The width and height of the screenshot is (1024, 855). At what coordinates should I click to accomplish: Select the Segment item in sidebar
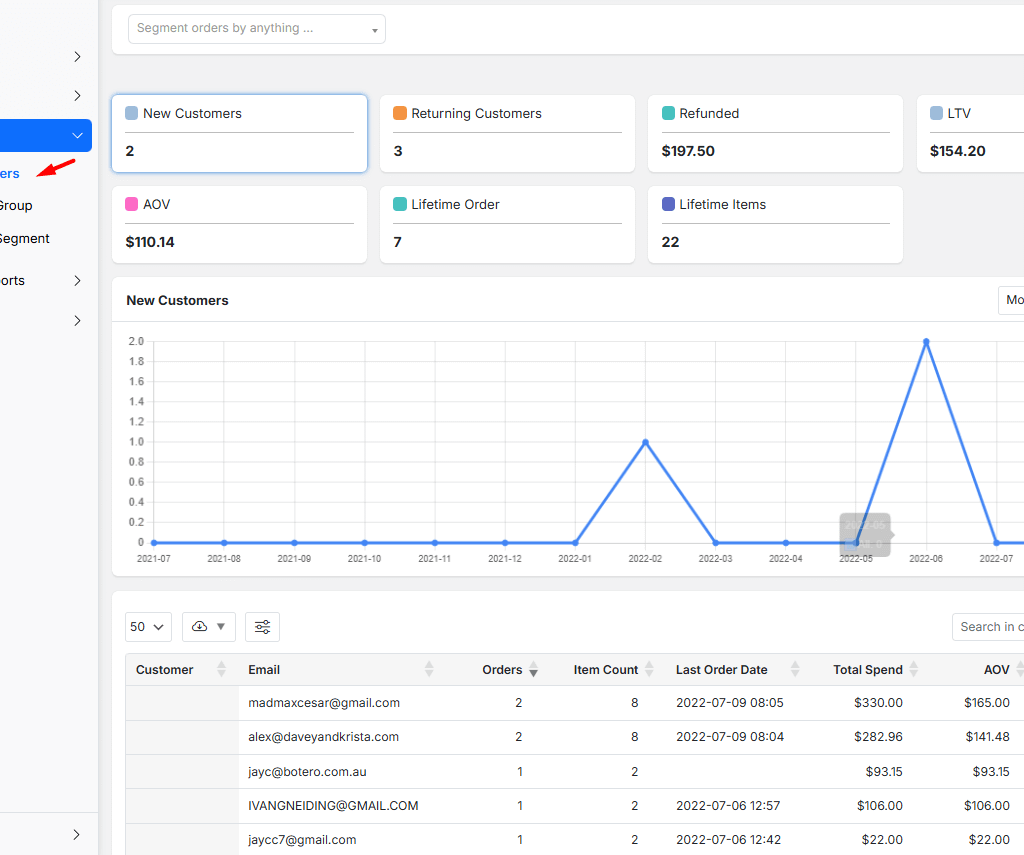(x=24, y=239)
